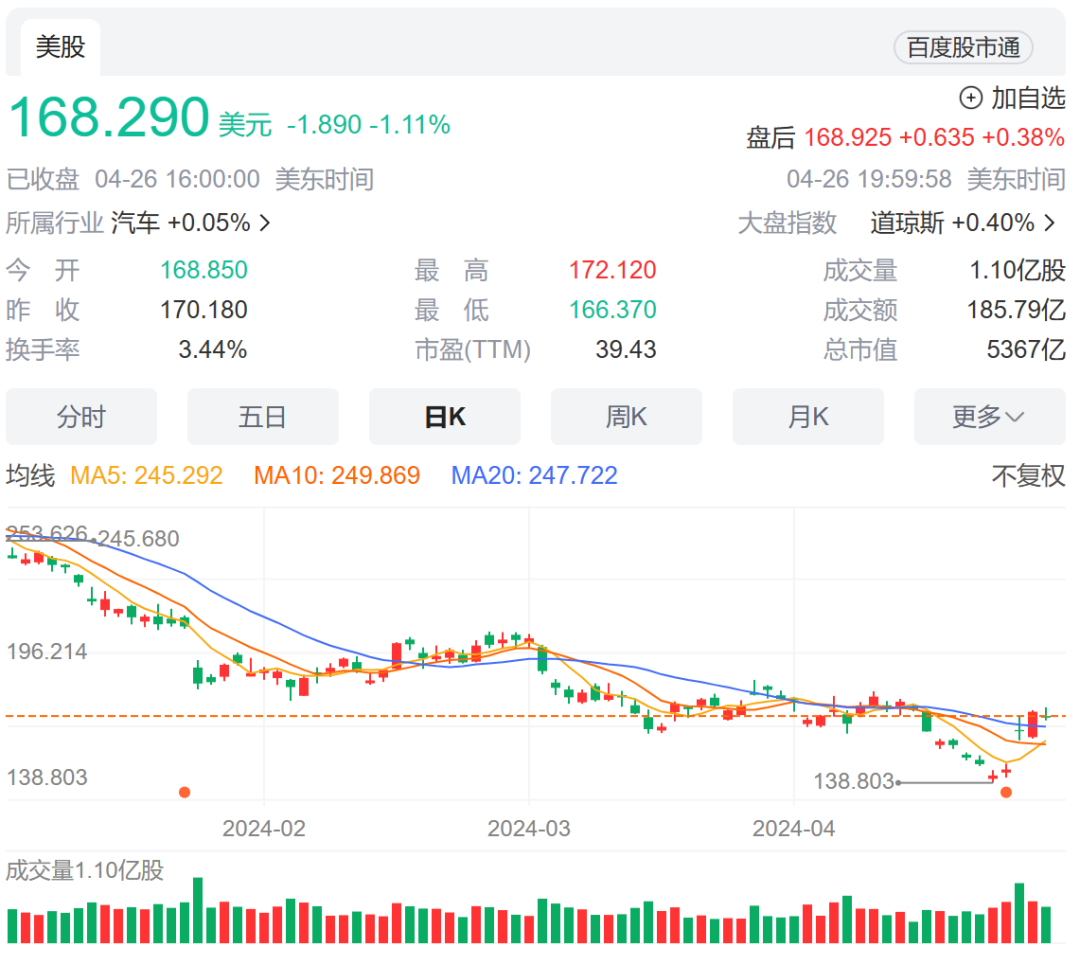Click the 最低 value 166.370

point(612,310)
